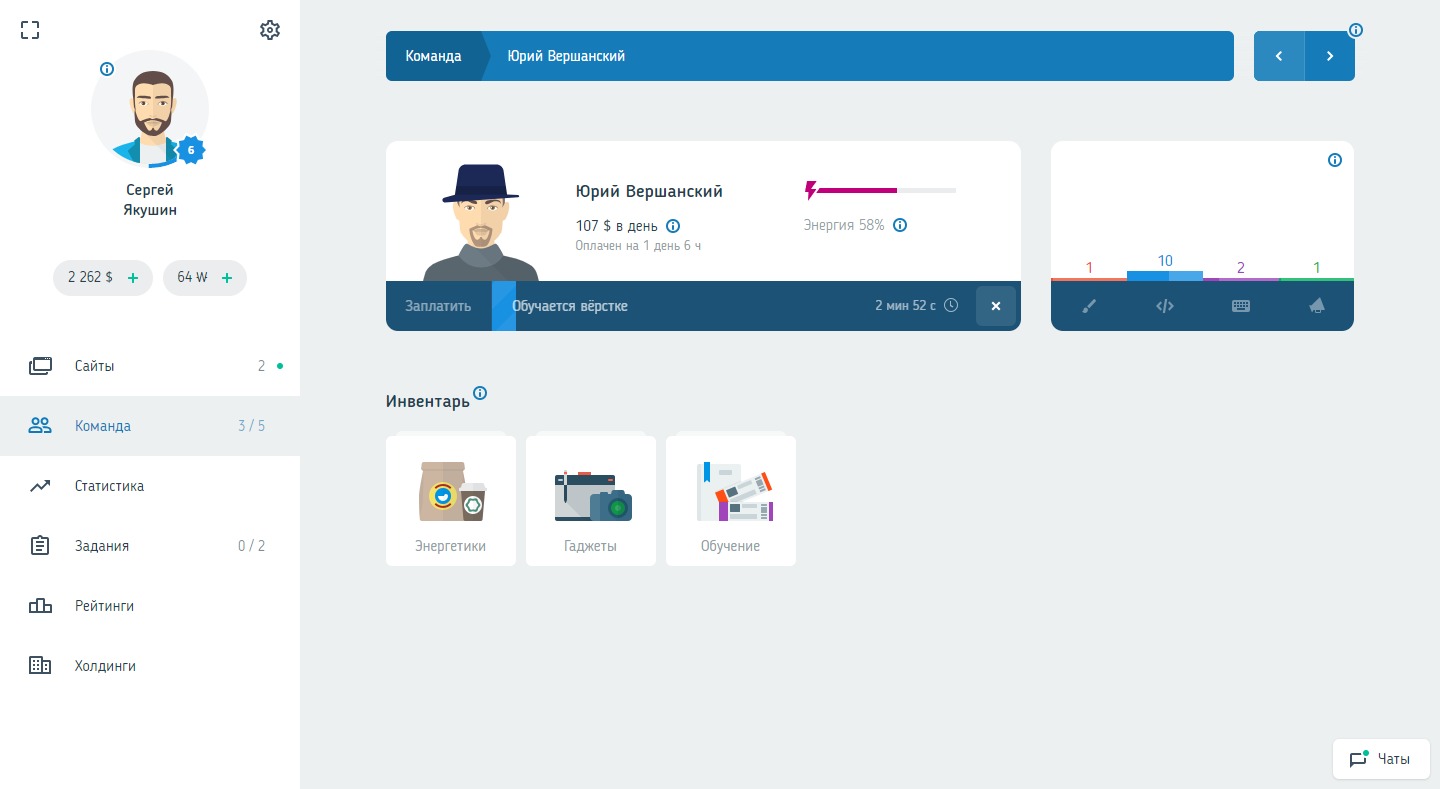
Task: Select the design brush skill icon
Action: (x=1089, y=307)
